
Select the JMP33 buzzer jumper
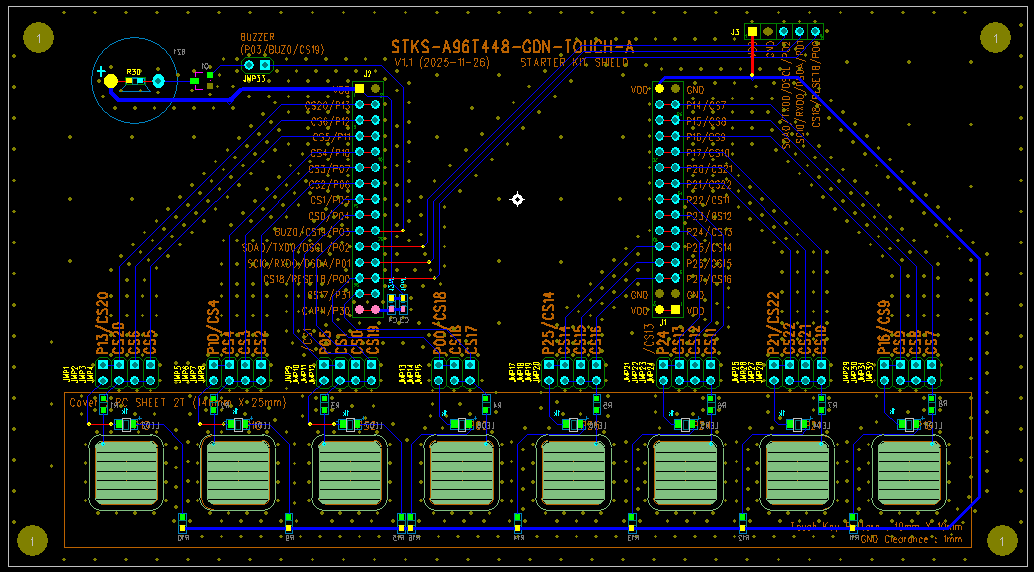257,65
